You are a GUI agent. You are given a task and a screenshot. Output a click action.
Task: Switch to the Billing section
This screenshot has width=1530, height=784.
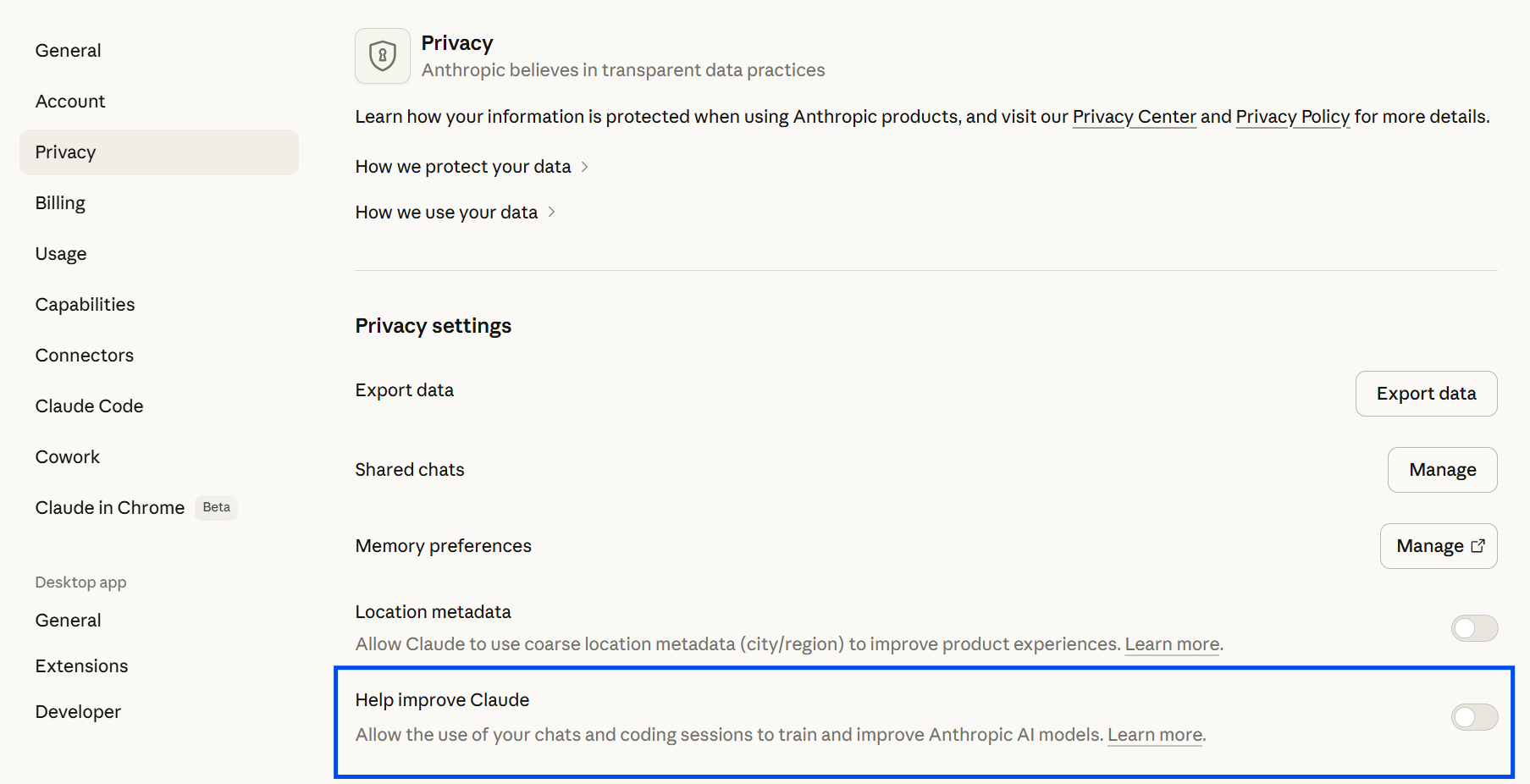(x=60, y=202)
